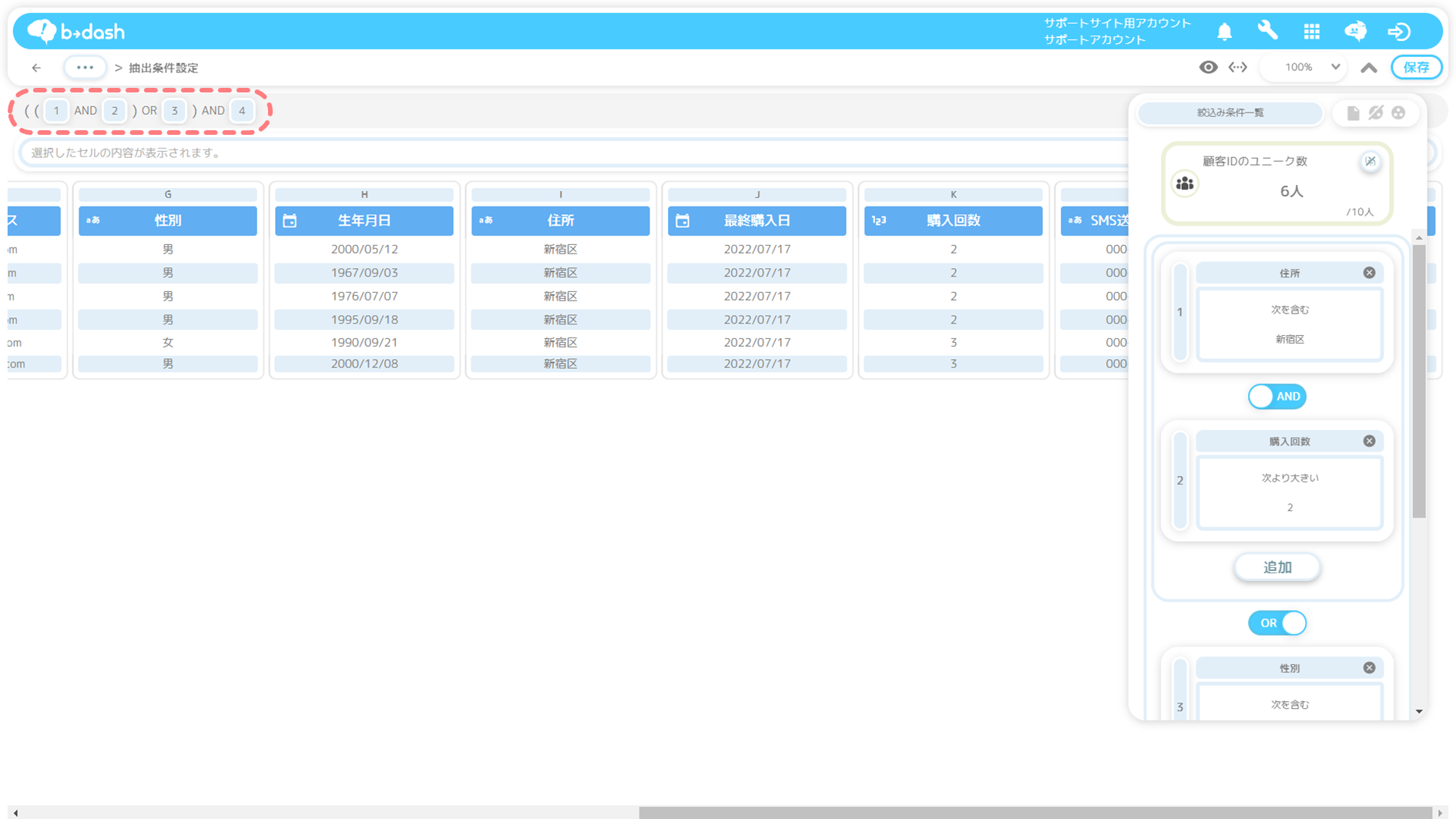Click the refresh icon on unique count card

1370,162
